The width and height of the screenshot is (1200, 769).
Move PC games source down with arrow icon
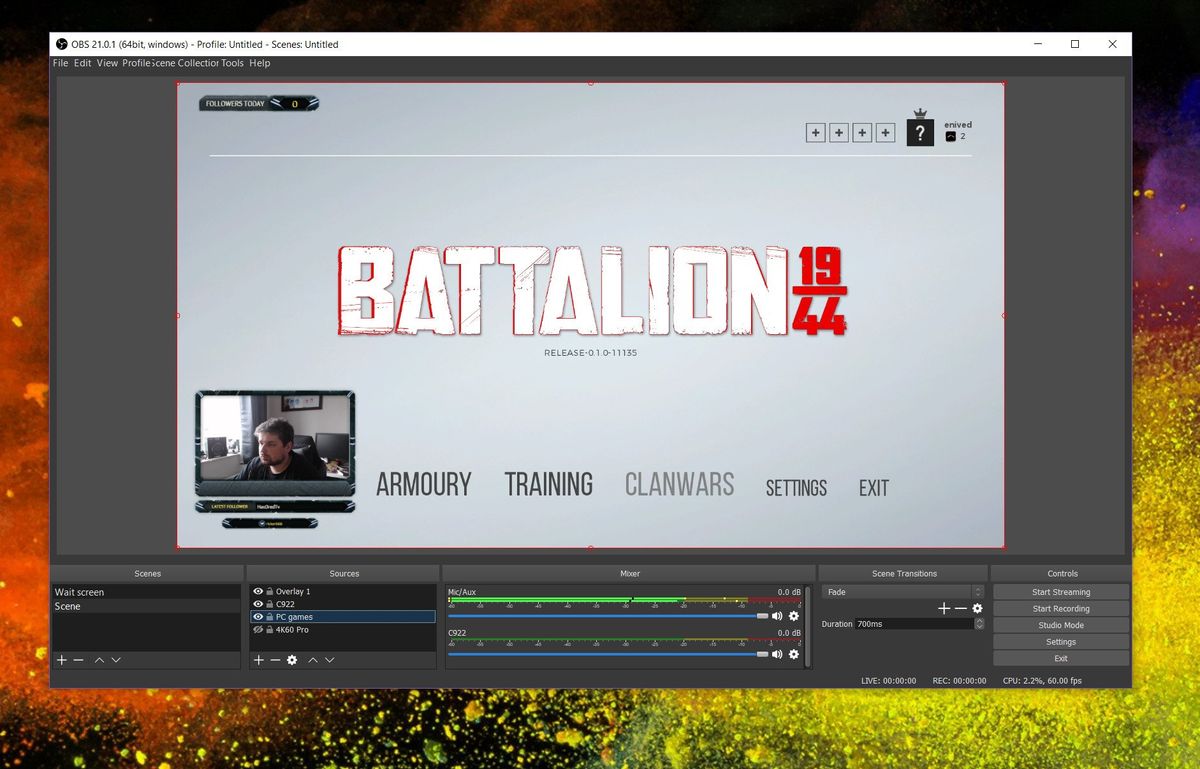point(329,659)
